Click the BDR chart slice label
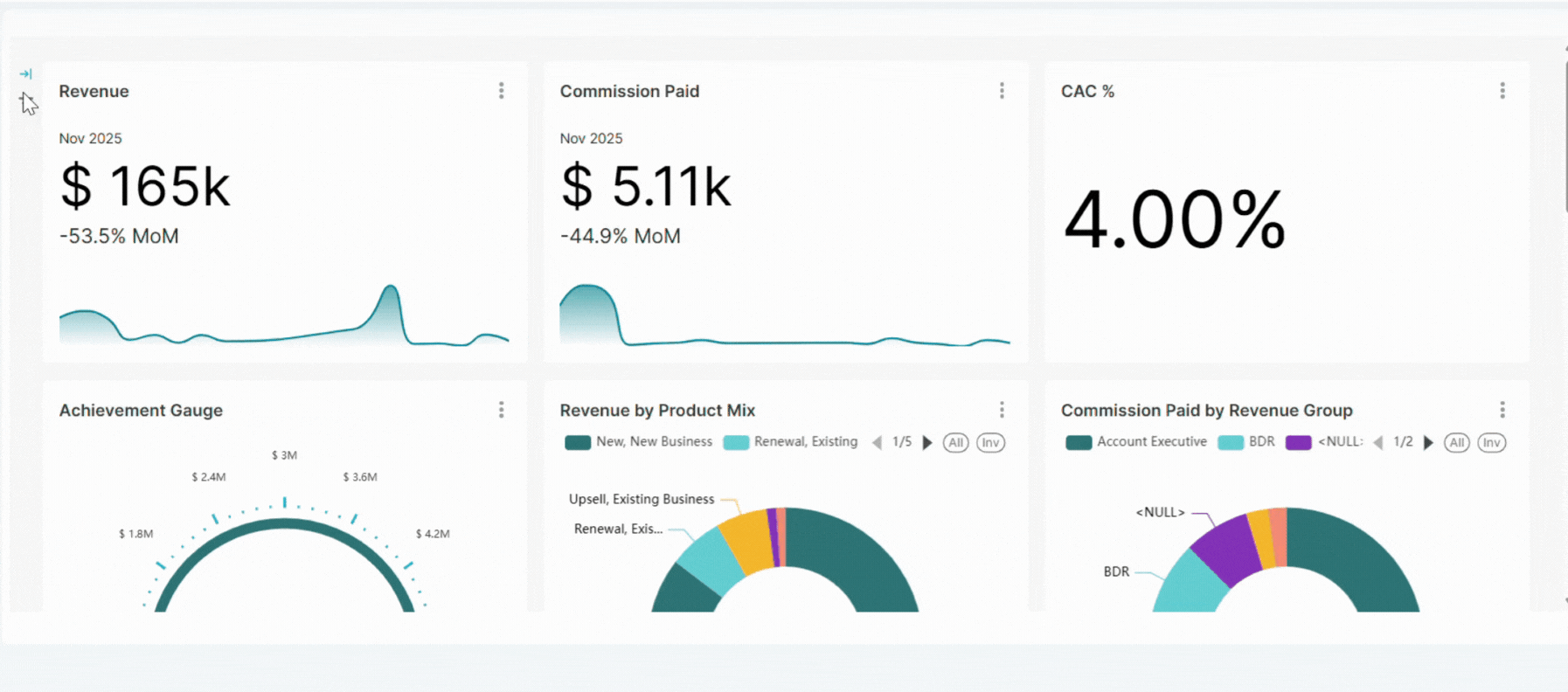Screen dimensions: 1568x692 coord(1116,571)
